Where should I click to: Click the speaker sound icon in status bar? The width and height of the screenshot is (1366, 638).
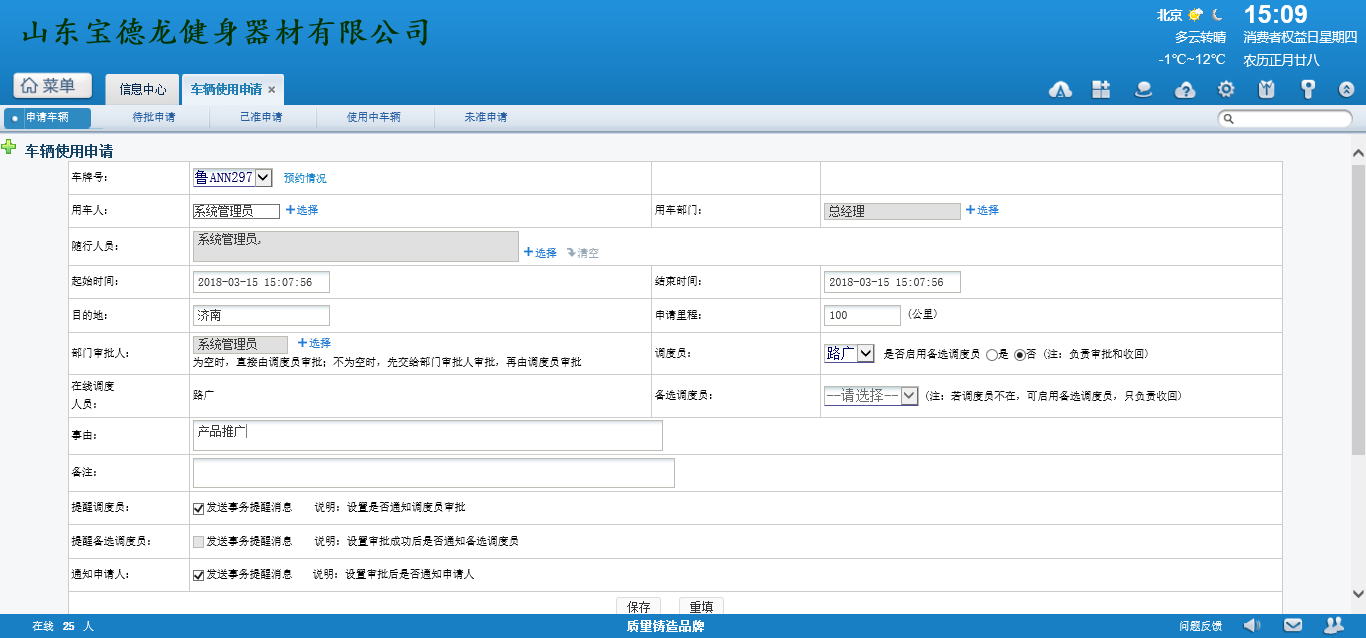point(1252,625)
